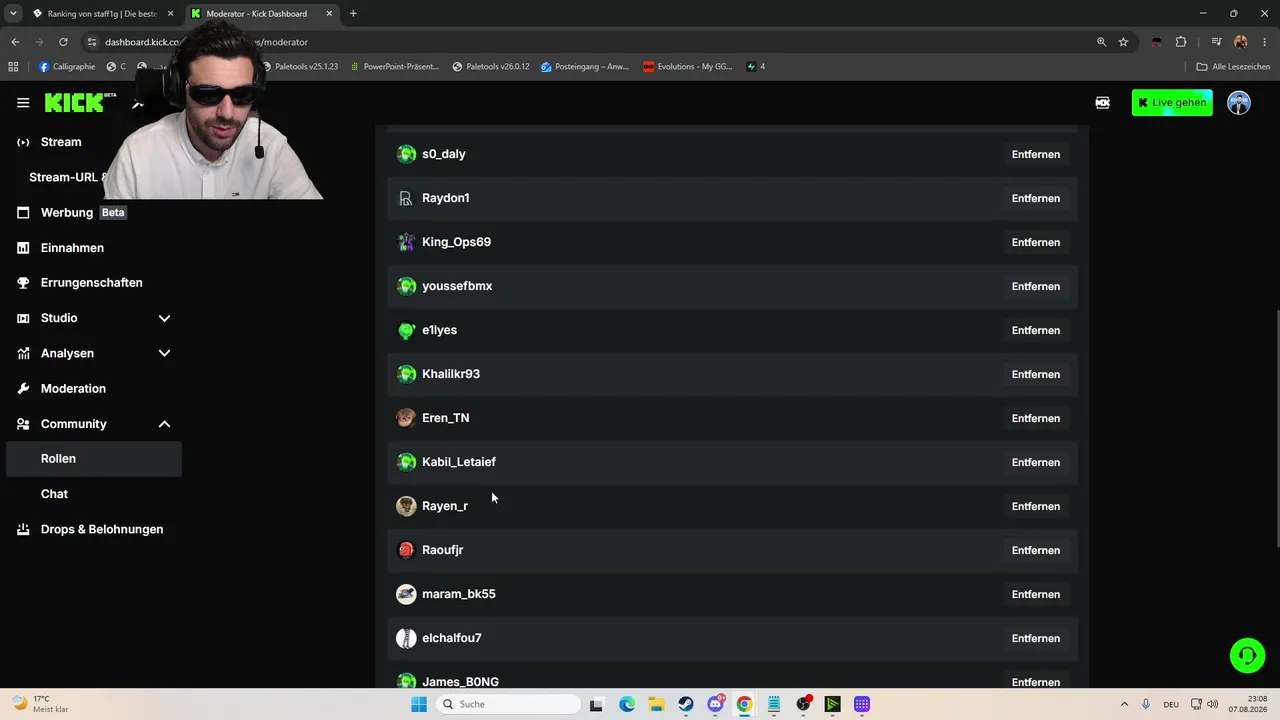
Task: Click Entfernen next to youssefbmx
Action: click(1035, 286)
